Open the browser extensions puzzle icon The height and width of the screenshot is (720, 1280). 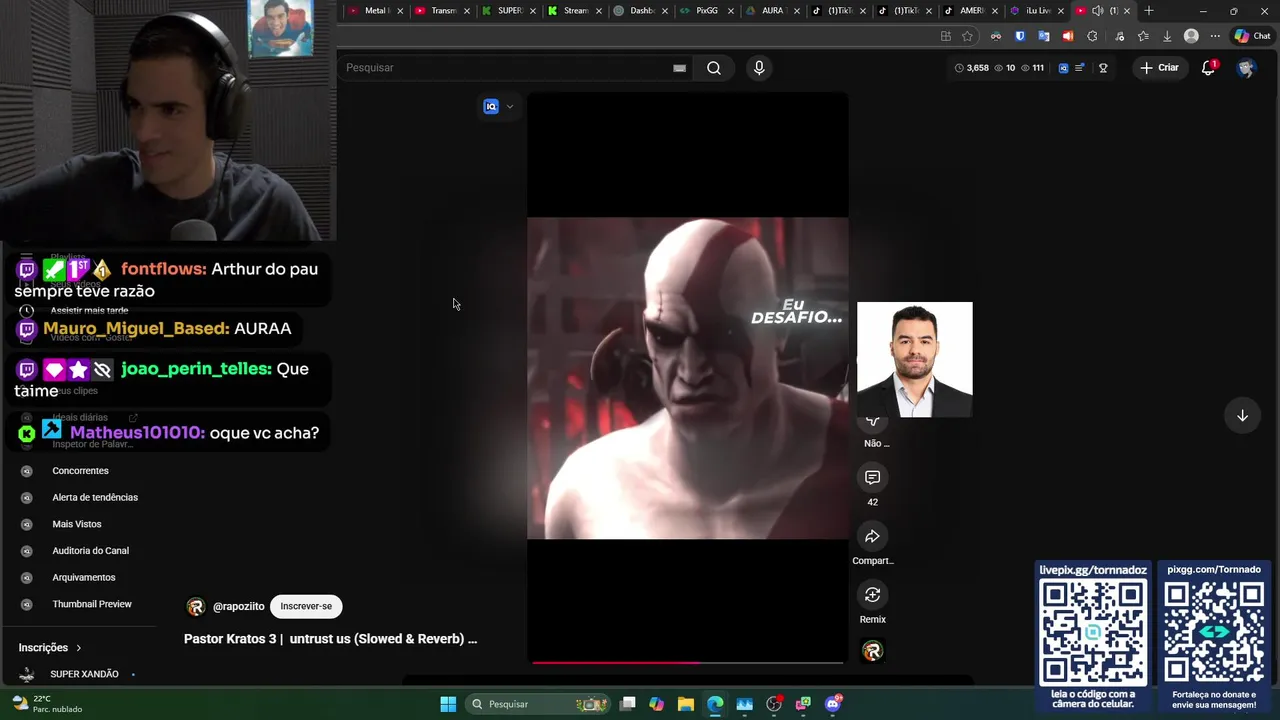click(1092, 36)
